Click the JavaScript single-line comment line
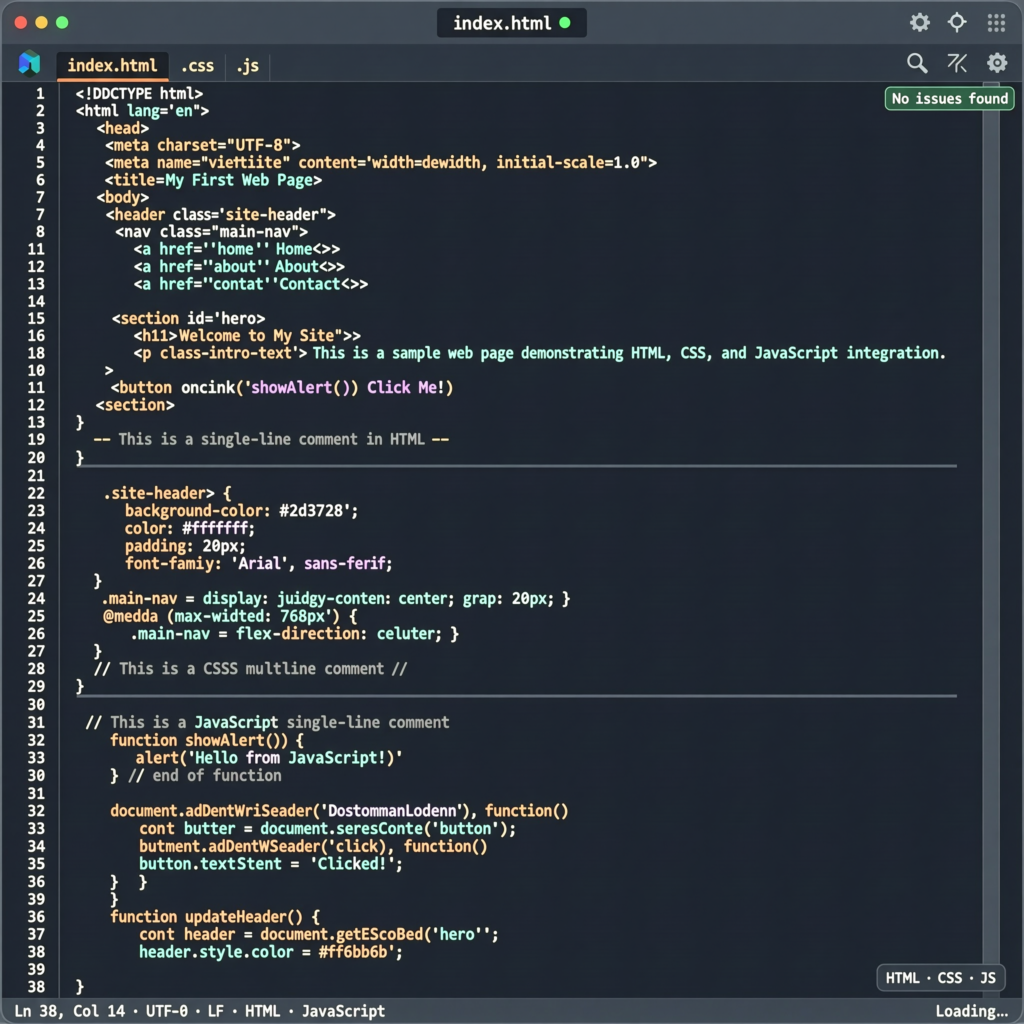 pyautogui.click(x=267, y=722)
